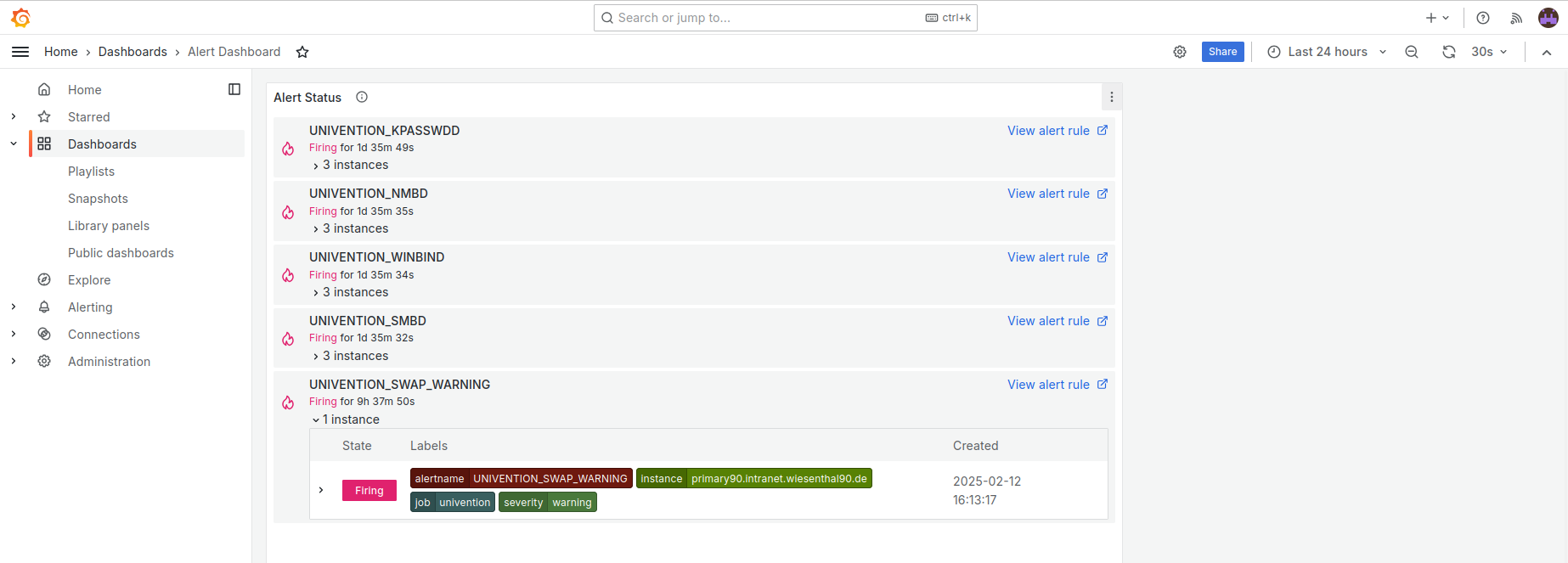Viewport: 1568px width, 563px height.
Task: Click the fire icon for UNIVENTION_WINBIND
Action: (x=288, y=275)
